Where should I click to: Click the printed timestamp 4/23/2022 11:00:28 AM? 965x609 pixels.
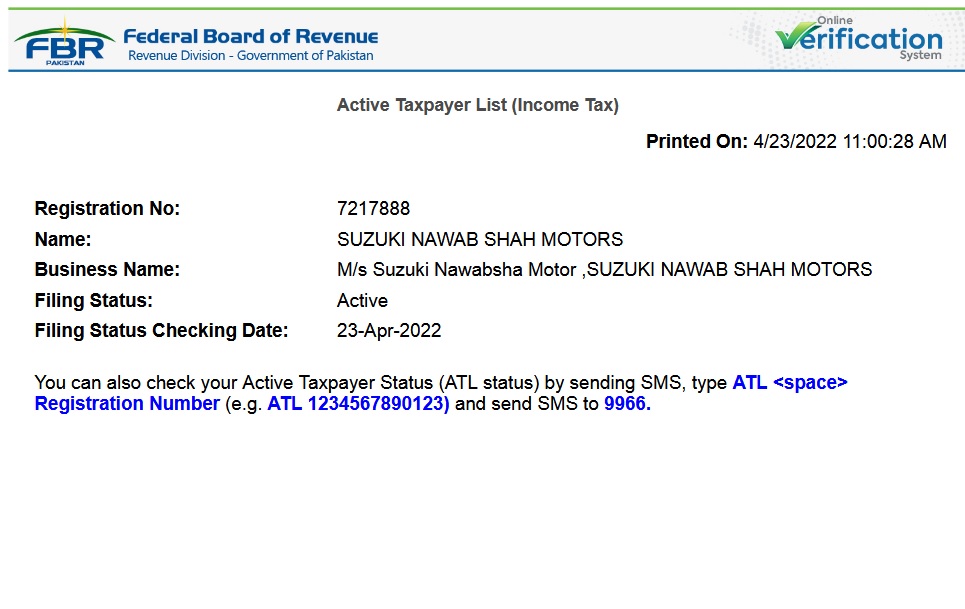(x=849, y=142)
